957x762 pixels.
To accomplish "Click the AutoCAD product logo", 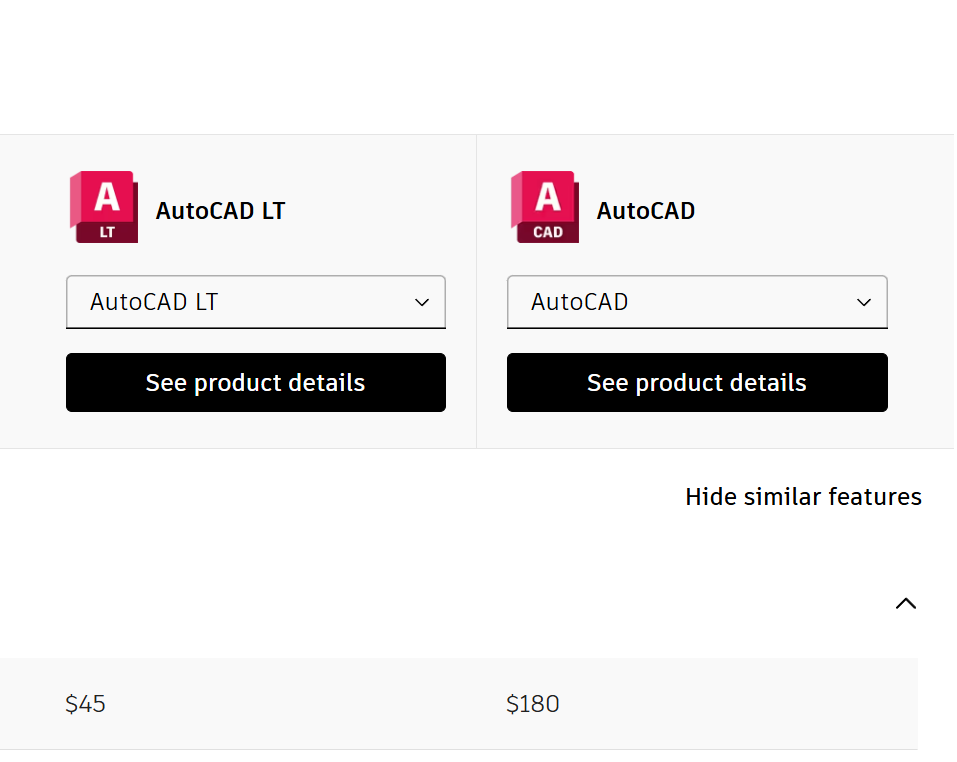I will pos(544,207).
